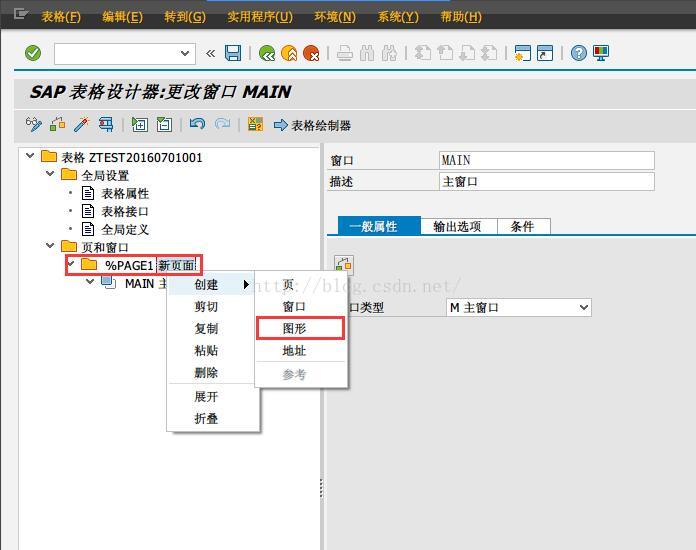Screen dimensions: 696x550
Task: Switch to the 条件 tab
Action: (524, 226)
